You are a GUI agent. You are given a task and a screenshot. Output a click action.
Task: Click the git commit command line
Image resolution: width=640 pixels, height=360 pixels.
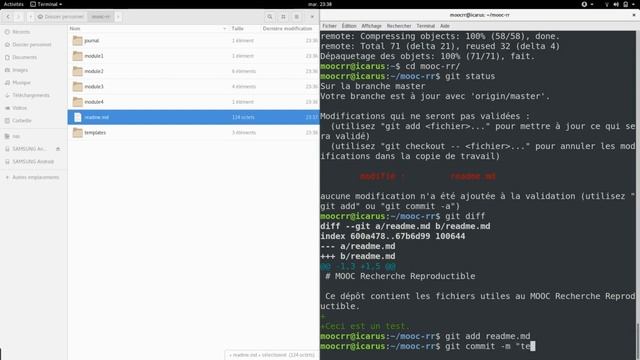click(x=428, y=346)
